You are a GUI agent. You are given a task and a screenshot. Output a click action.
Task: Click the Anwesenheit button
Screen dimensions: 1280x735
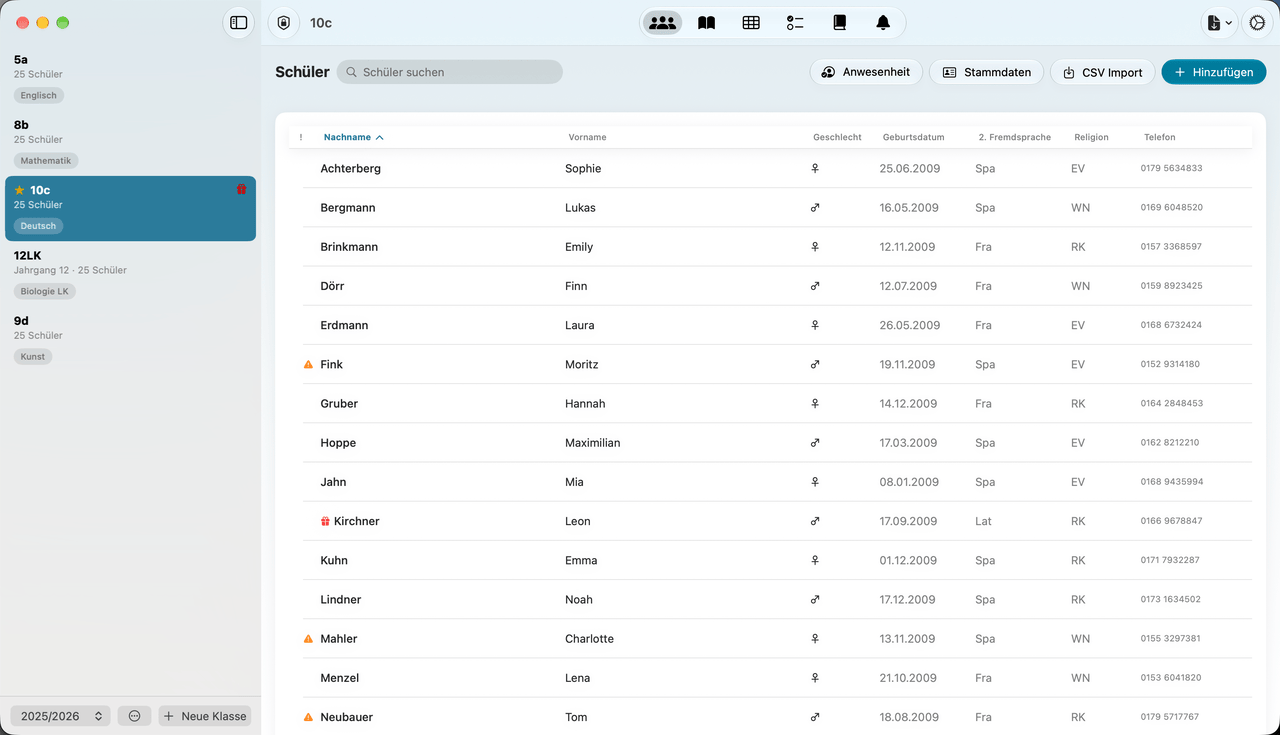[866, 72]
